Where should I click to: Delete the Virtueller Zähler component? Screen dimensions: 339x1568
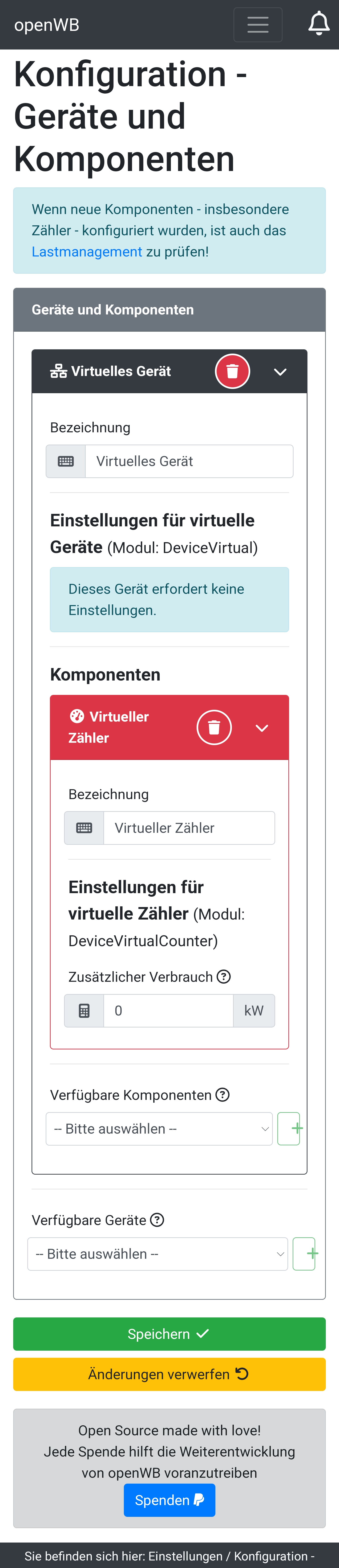(214, 727)
